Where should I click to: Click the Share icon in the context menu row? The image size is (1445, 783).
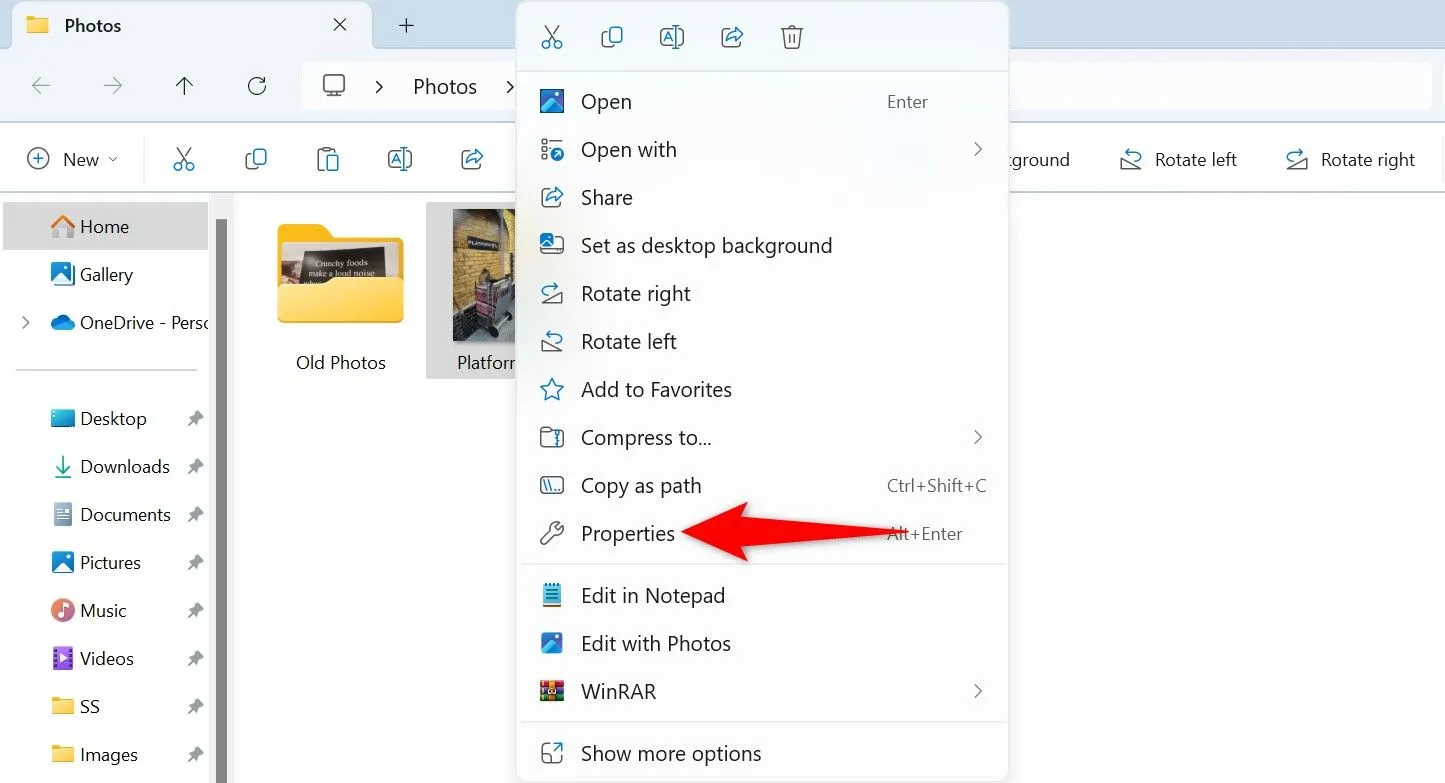pyautogui.click(x=731, y=37)
